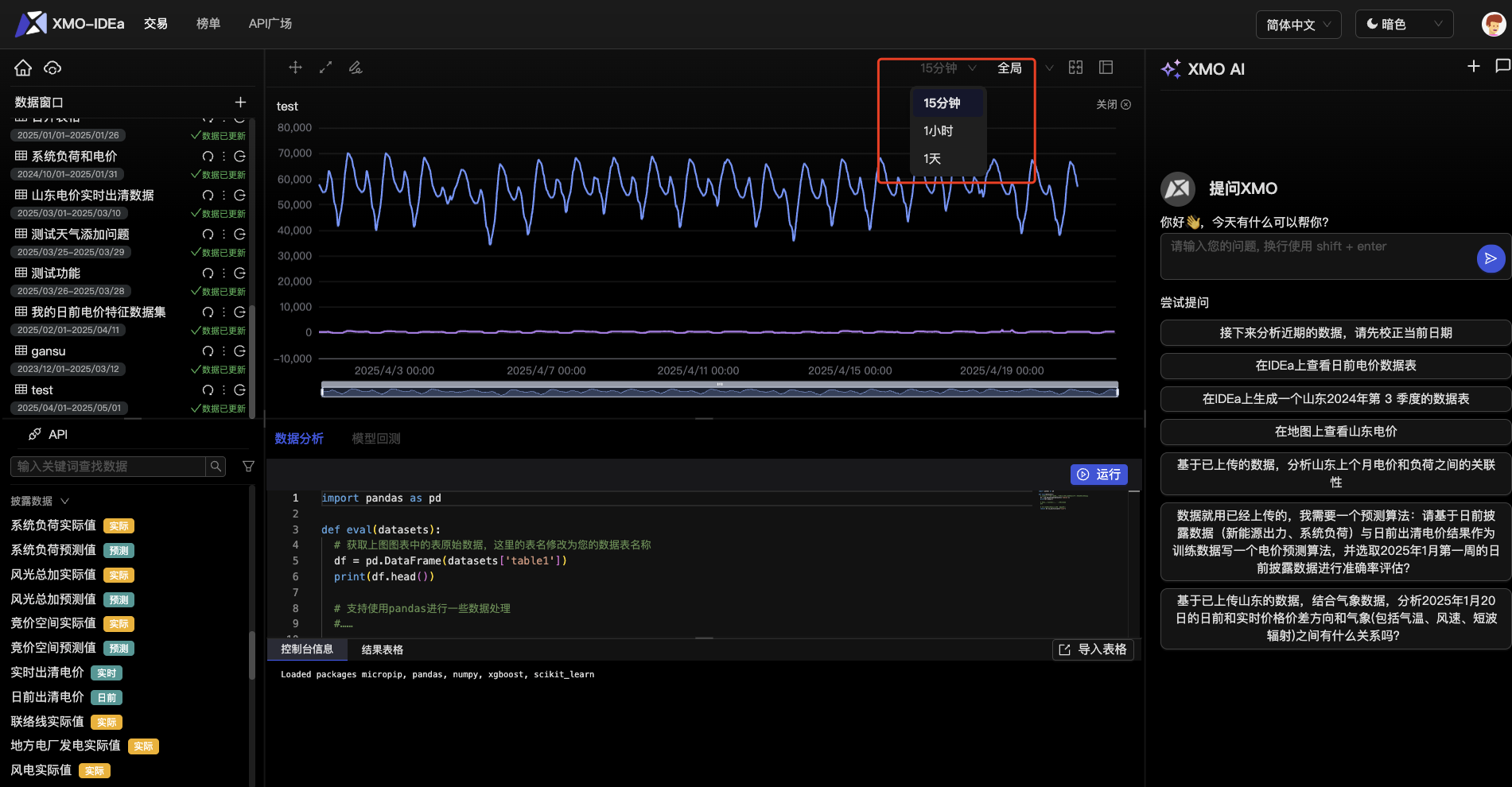The height and width of the screenshot is (787, 1512).
Task: Open the filter funnel icon
Action: point(248,467)
